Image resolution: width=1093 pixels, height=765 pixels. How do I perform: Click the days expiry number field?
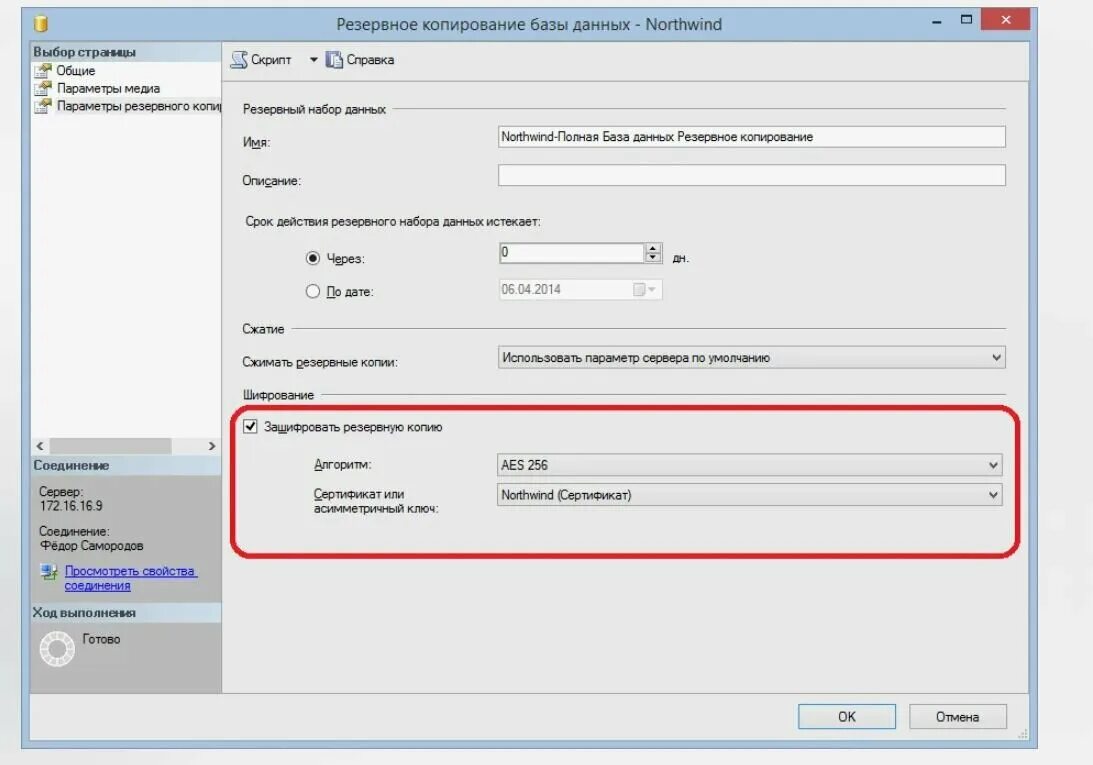point(572,252)
